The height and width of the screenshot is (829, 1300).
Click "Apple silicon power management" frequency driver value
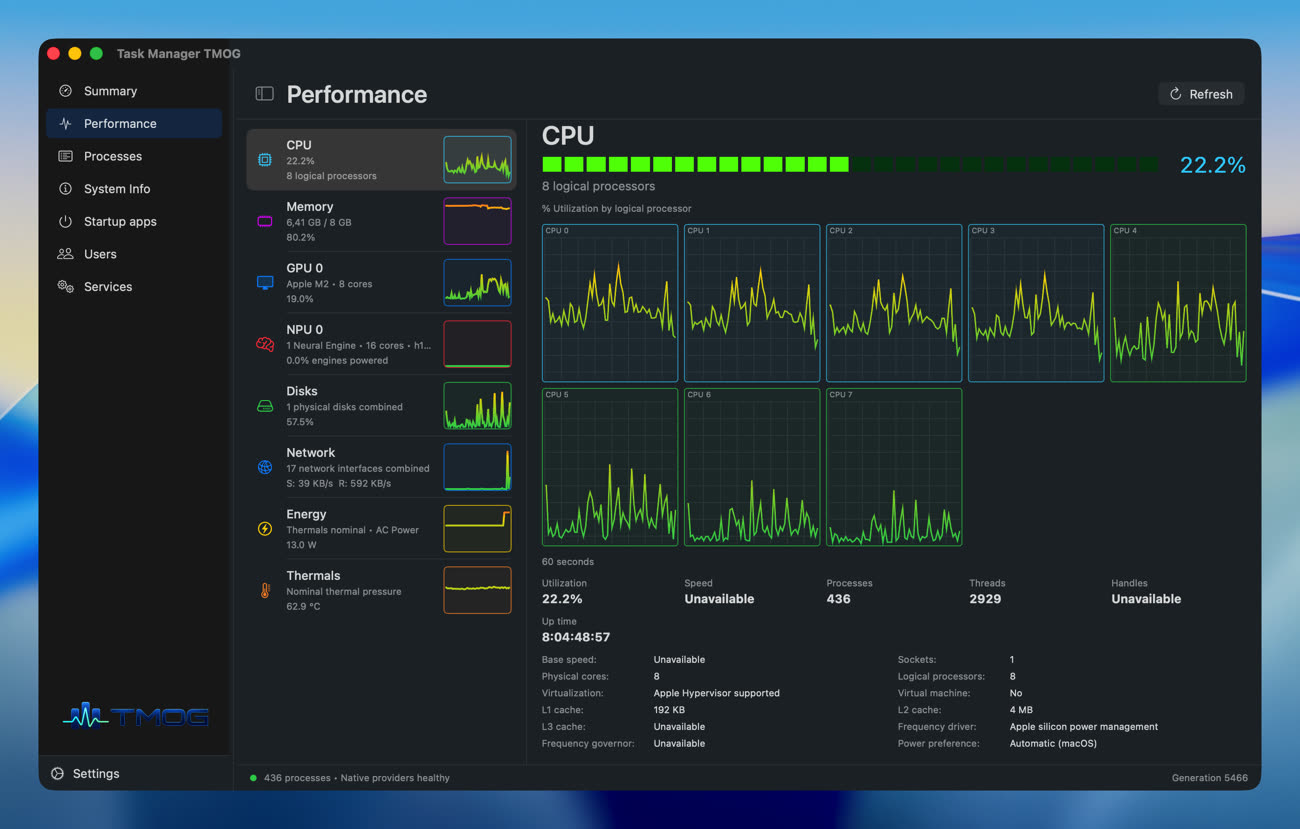click(x=1084, y=727)
